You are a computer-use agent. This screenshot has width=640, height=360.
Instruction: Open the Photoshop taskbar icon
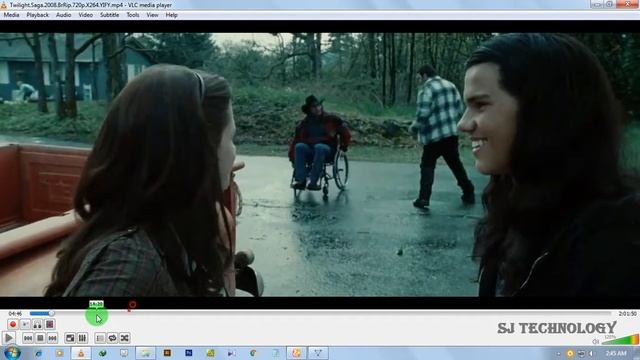pyautogui.click(x=189, y=353)
